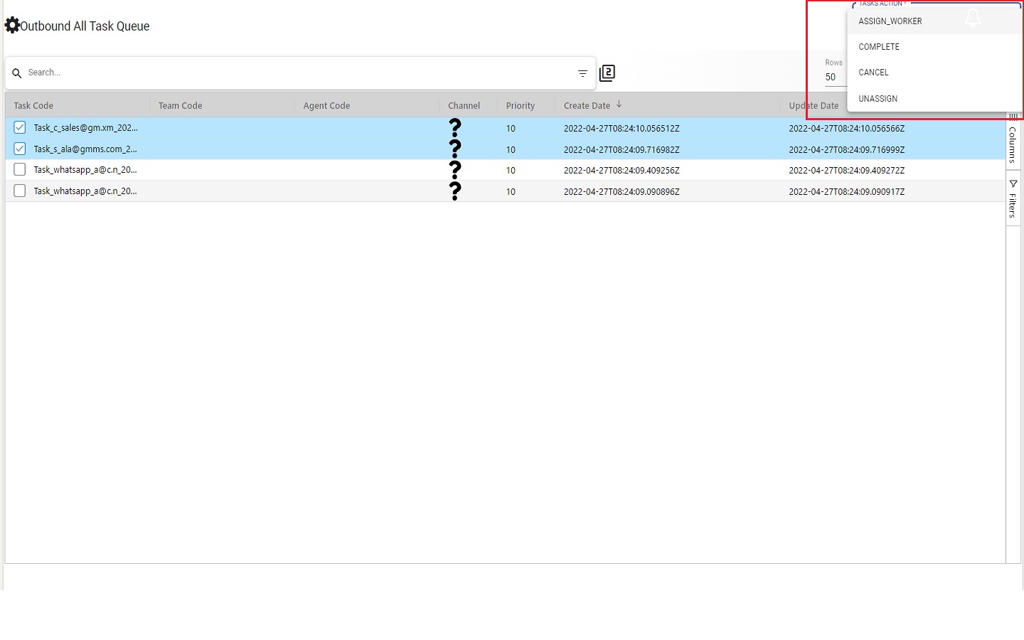The height and width of the screenshot is (640, 1024).
Task: Check the first Task_whatsapp row checkbox
Action: [19, 170]
